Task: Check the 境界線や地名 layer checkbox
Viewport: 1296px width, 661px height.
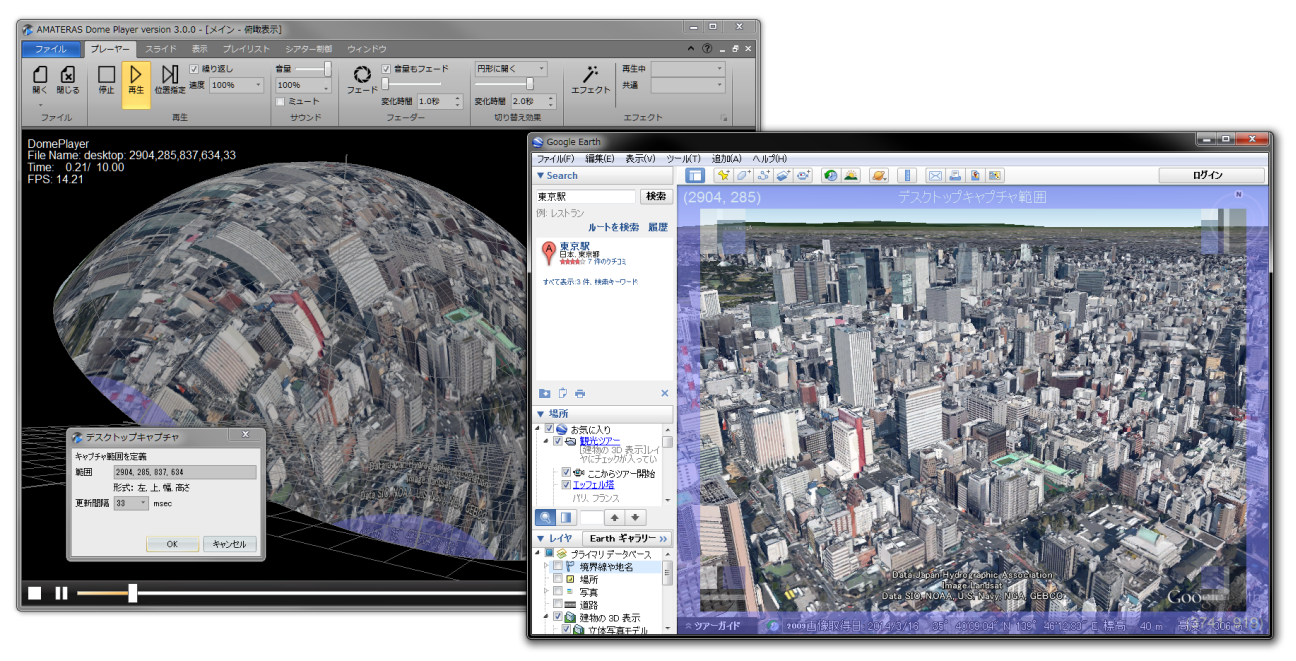Action: [x=558, y=566]
